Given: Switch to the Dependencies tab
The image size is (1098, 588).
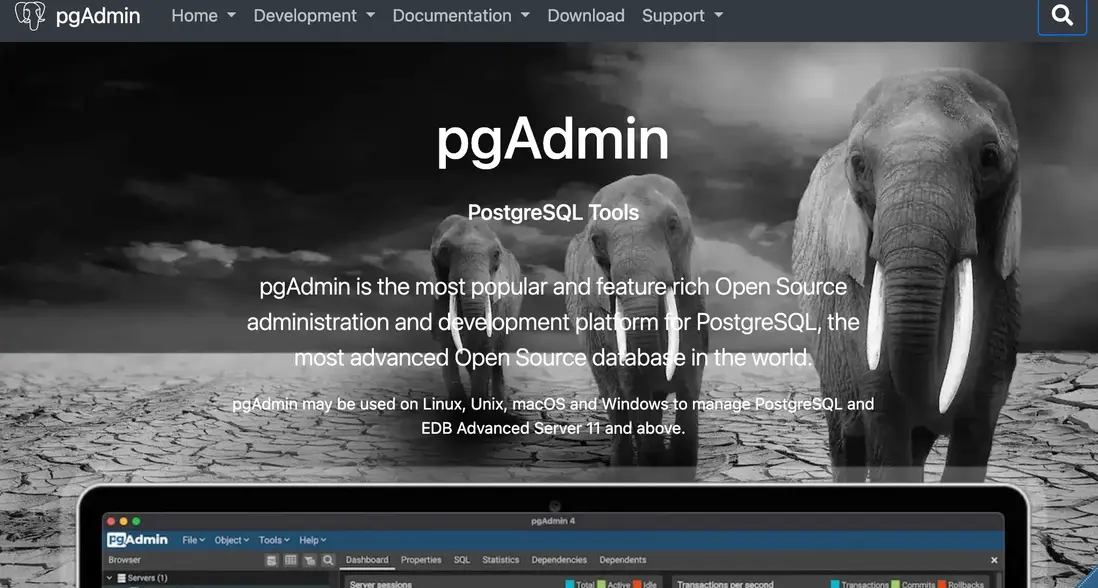Looking at the screenshot, I should 559,560.
